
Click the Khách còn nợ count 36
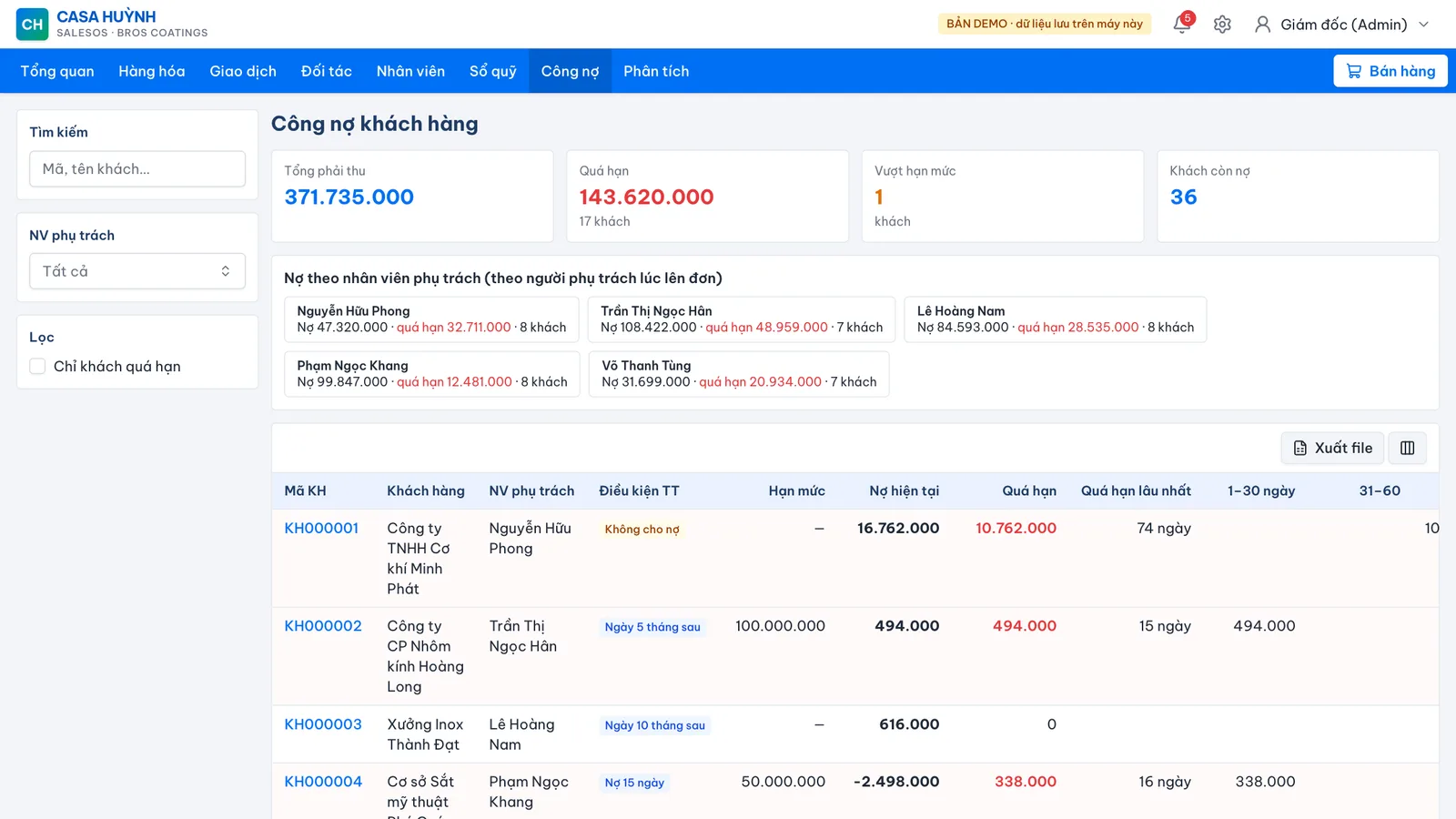tap(1183, 197)
